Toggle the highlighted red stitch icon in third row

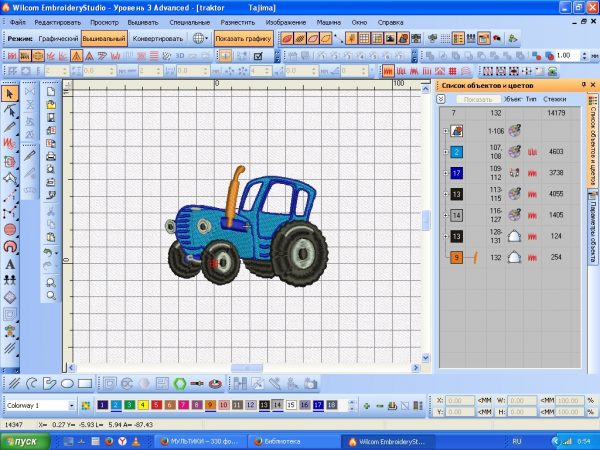388,71
